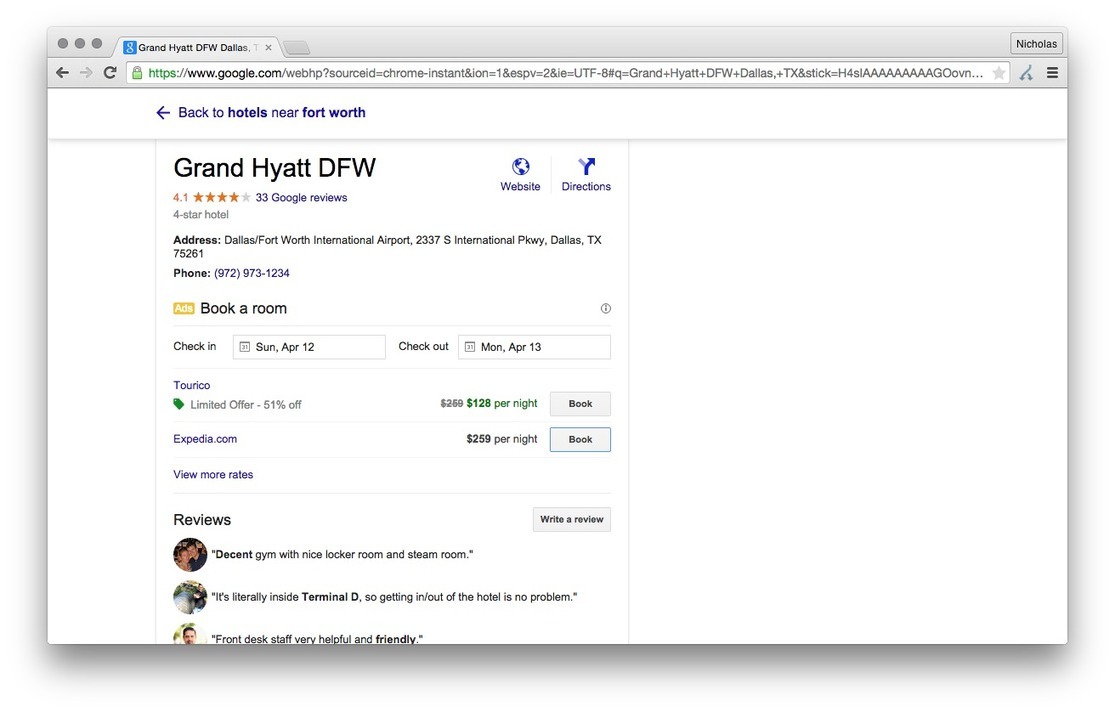Click the left arrow icon beside Back to hotels

tap(163, 112)
